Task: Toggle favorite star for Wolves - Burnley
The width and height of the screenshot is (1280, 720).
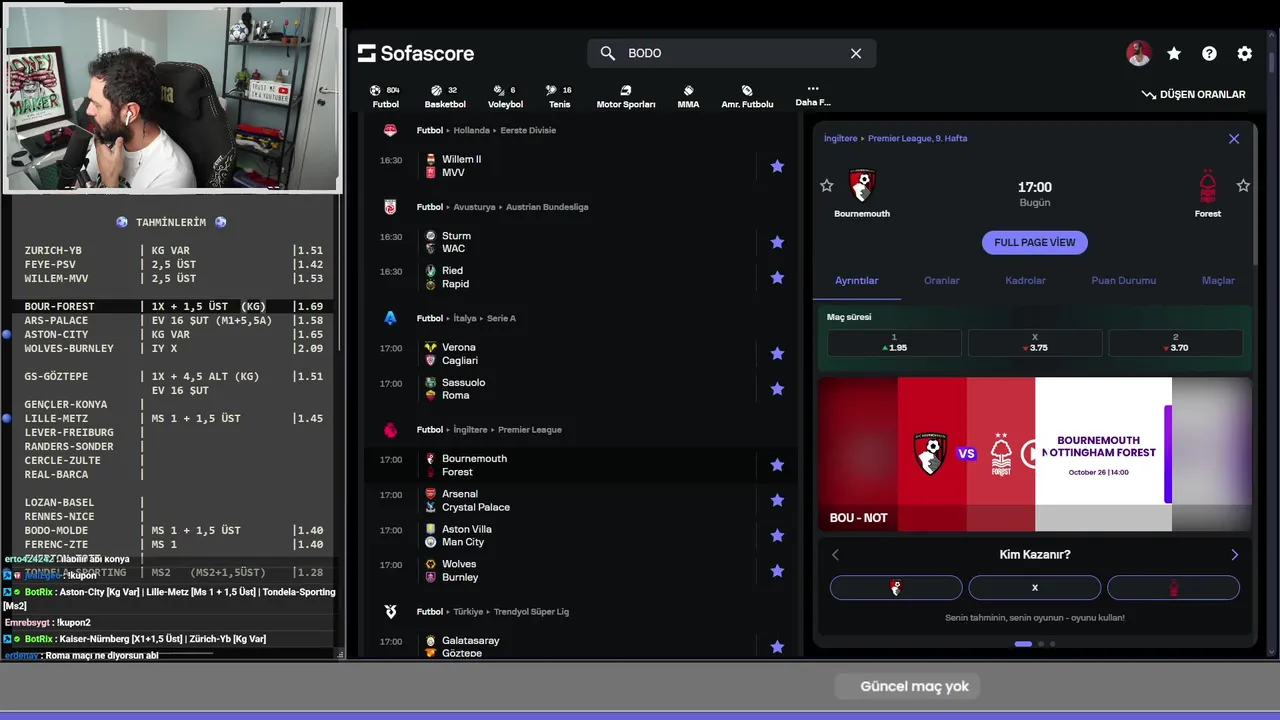Action: pos(777,571)
